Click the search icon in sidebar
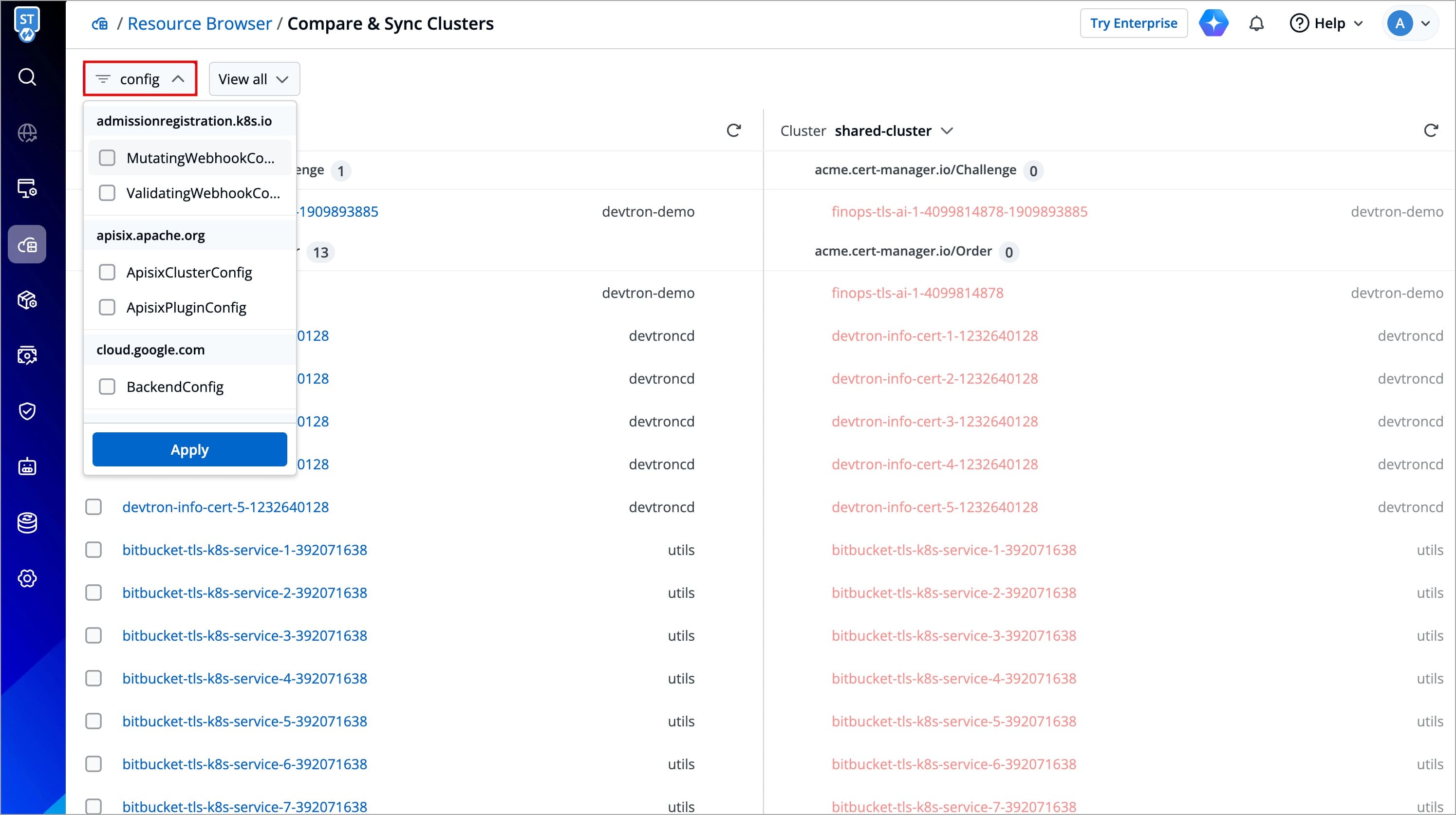Screen dimensions: 1456x815 pos(27,77)
